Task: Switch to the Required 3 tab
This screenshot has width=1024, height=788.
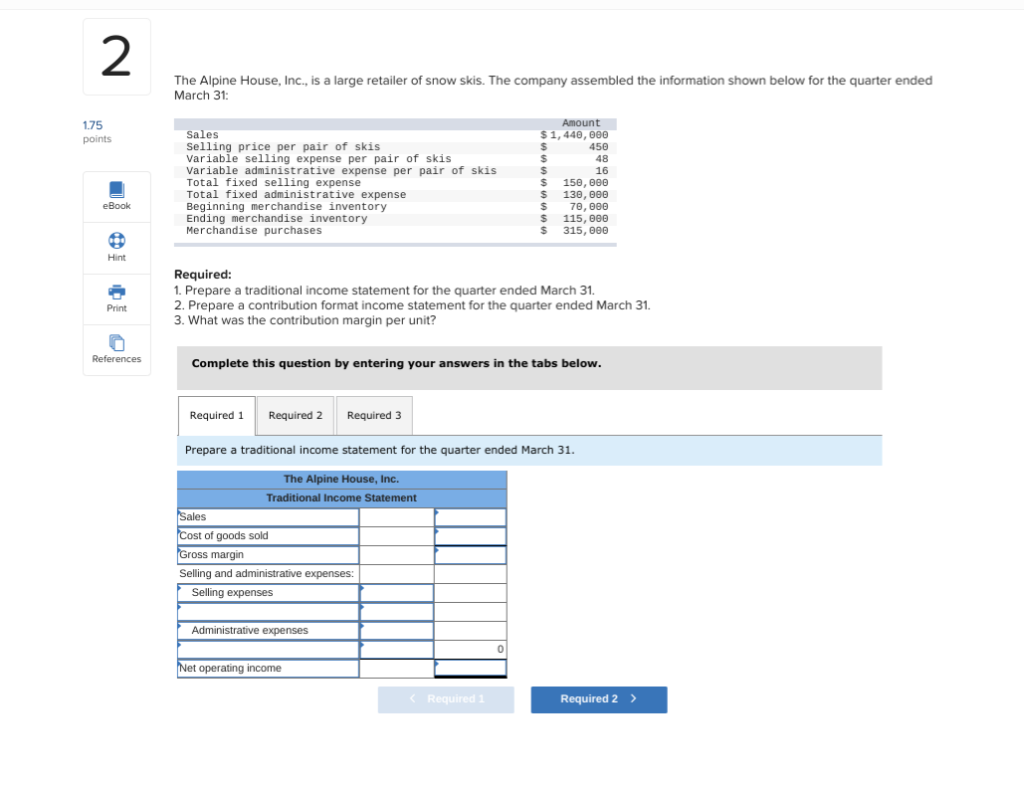Action: 373,415
